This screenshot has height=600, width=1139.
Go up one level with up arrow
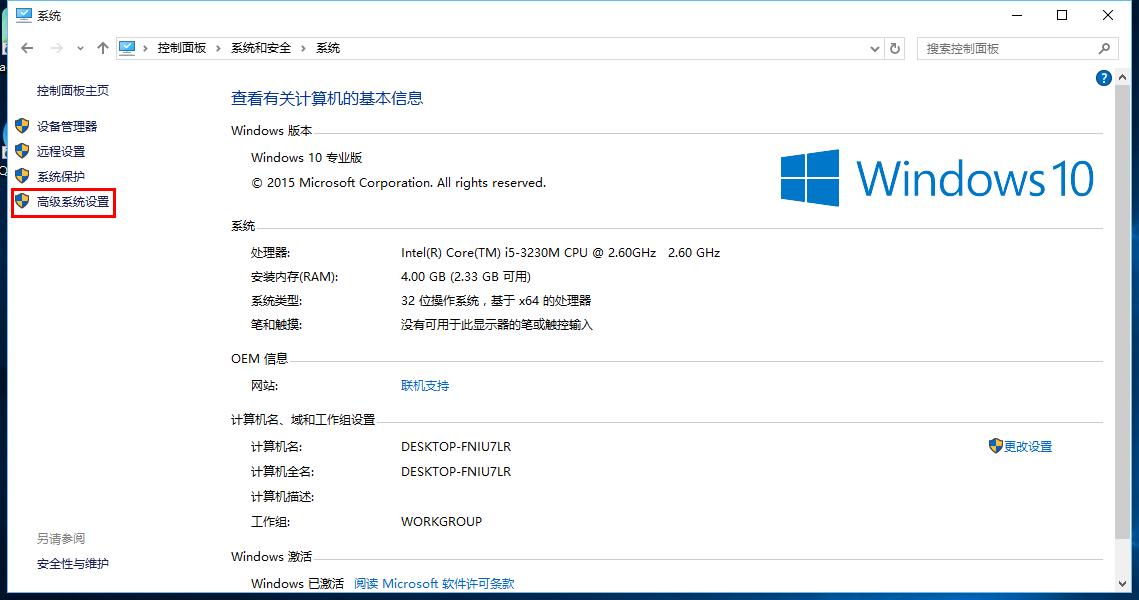(x=102, y=48)
